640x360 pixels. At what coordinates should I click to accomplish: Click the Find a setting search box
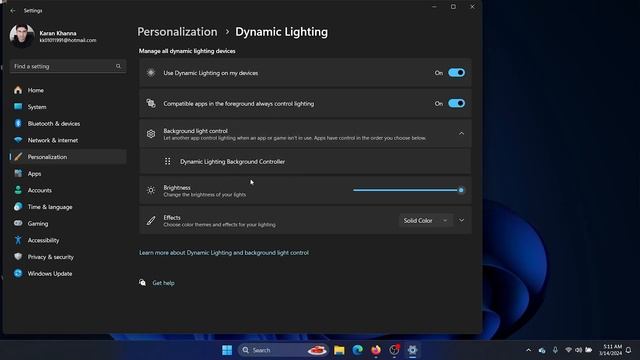point(68,66)
